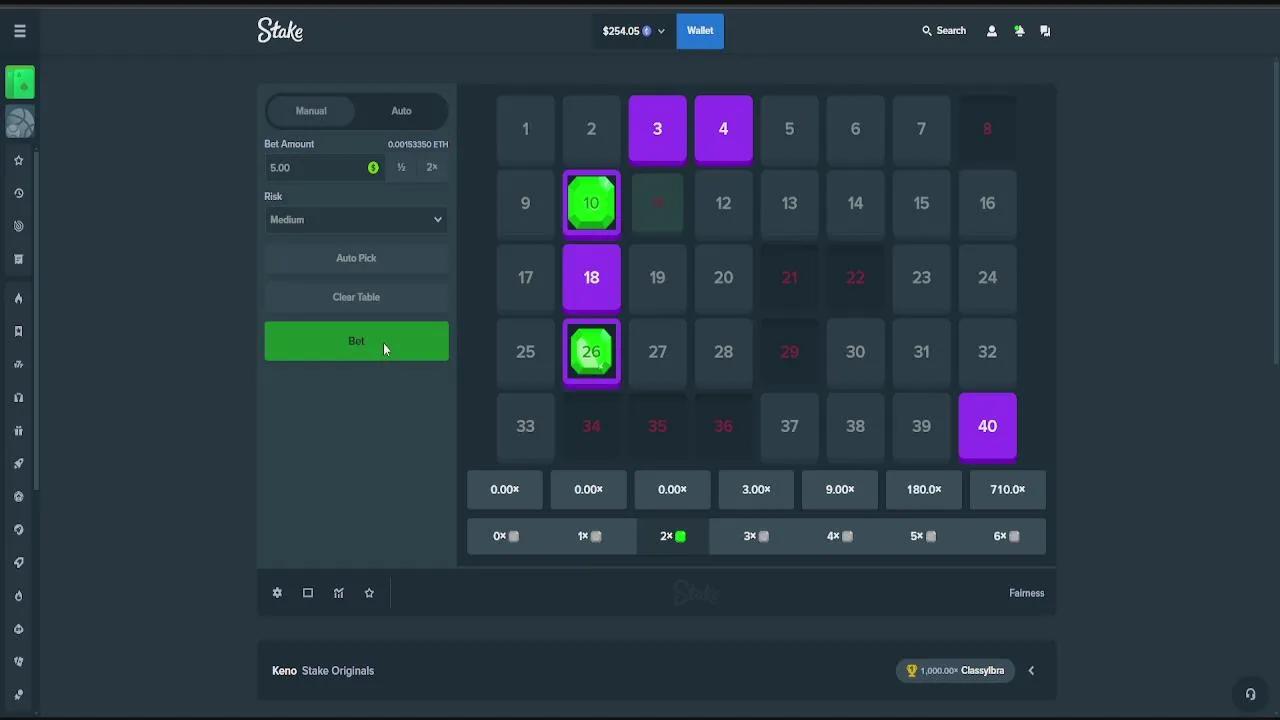Open the Wallet button

point(700,31)
